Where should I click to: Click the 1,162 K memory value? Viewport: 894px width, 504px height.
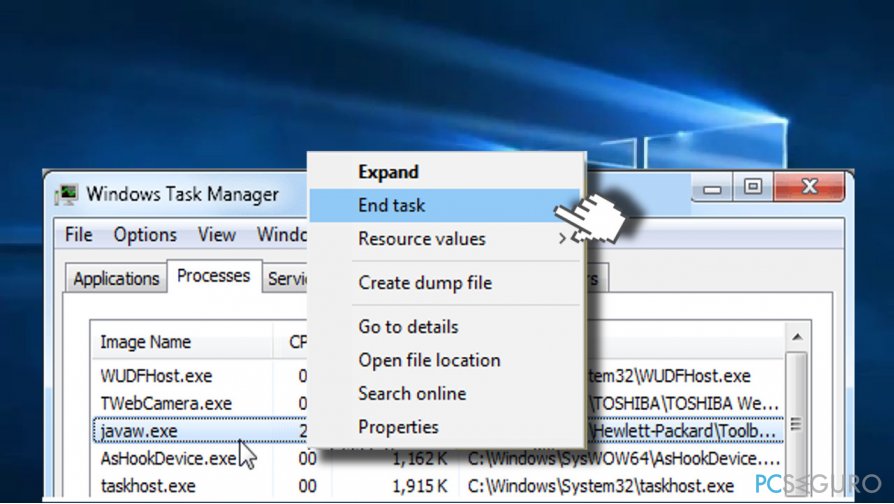point(420,458)
